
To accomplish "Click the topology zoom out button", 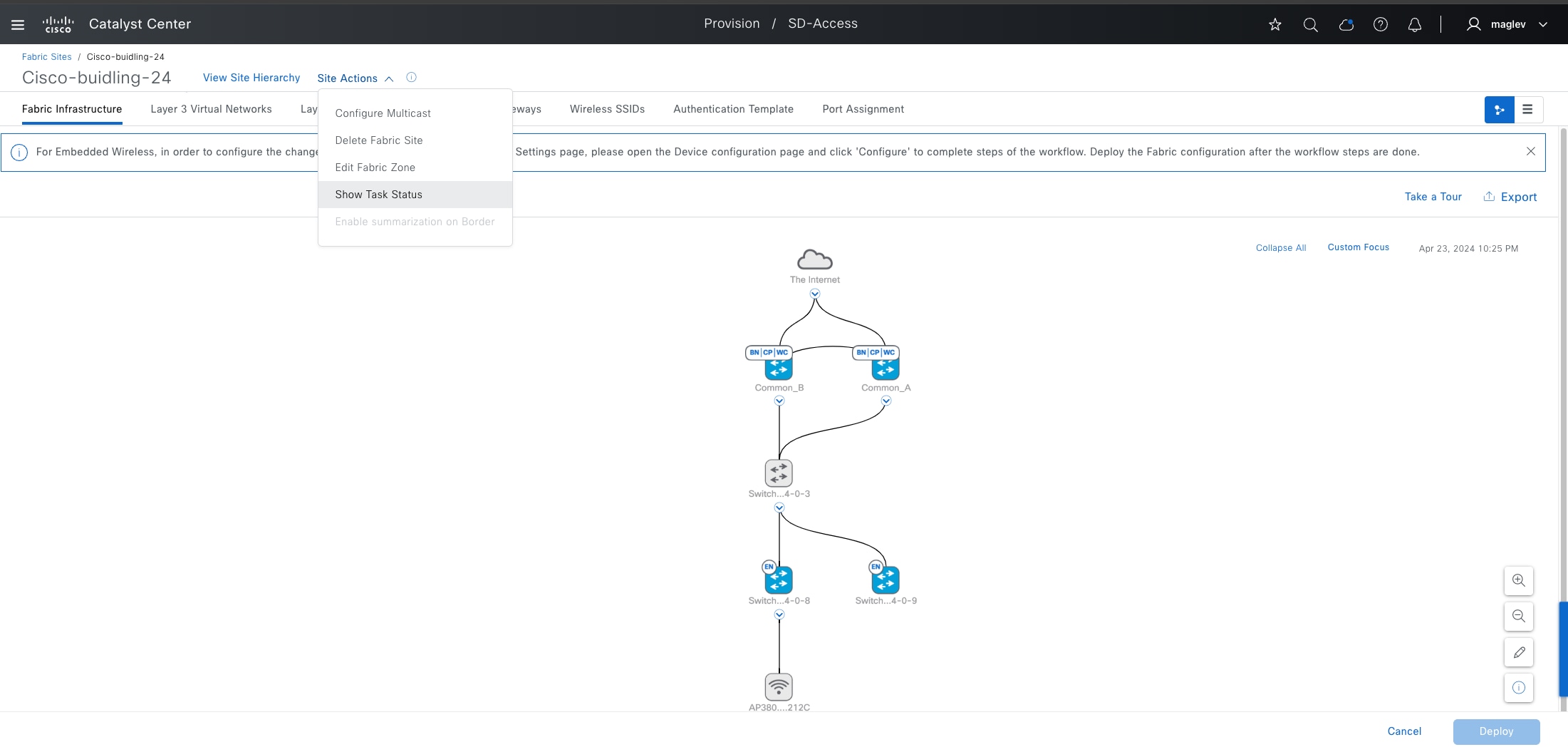I will coord(1519,616).
